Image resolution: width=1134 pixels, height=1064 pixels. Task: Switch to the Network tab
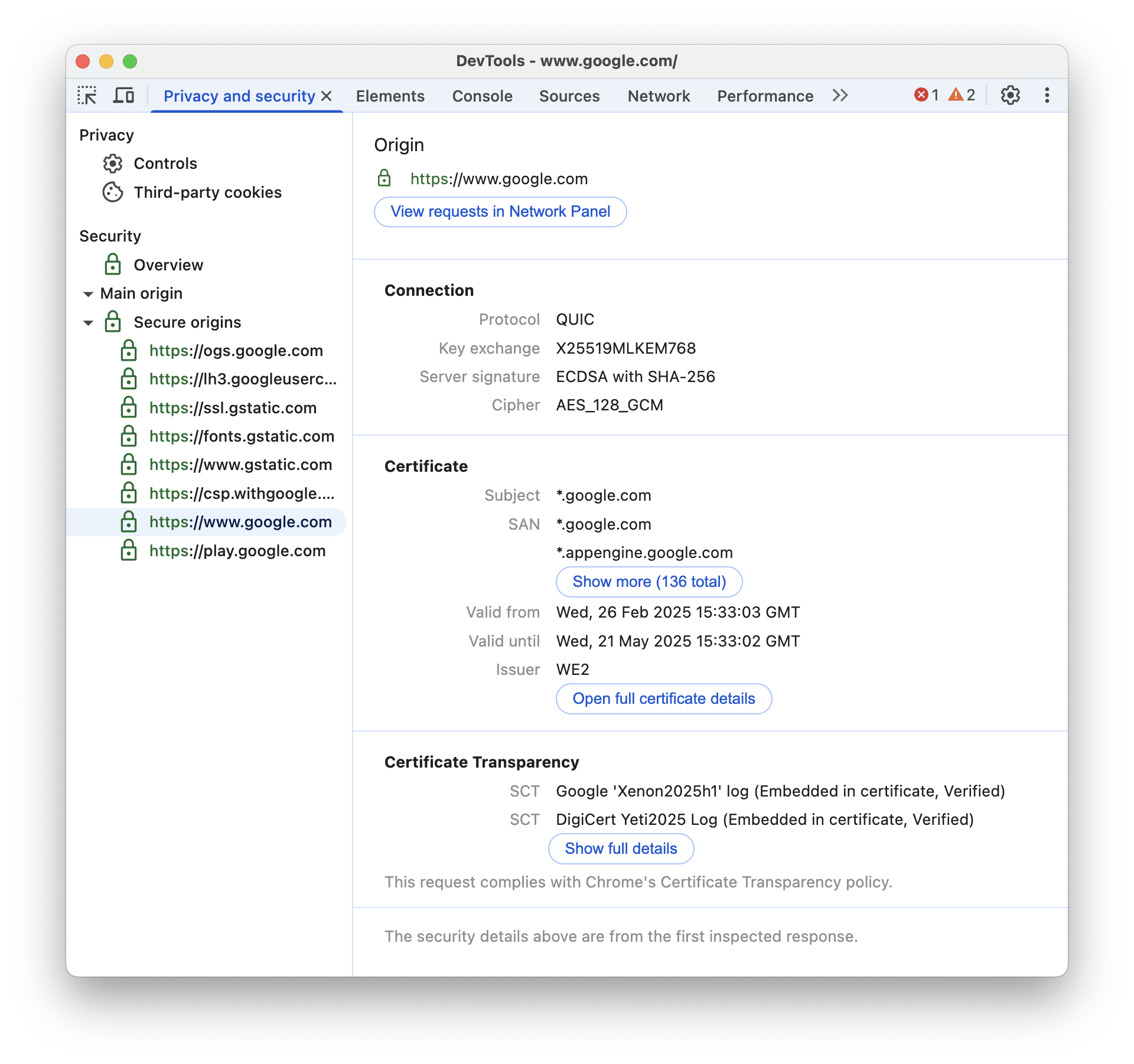coord(658,96)
